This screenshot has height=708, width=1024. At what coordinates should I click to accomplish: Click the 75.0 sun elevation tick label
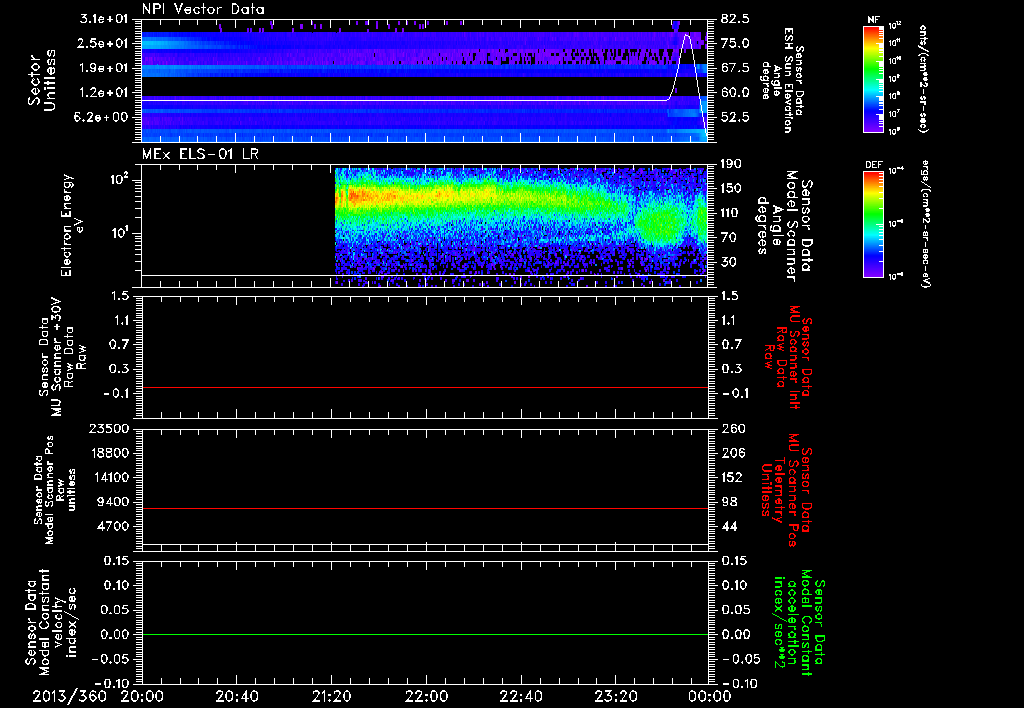[735, 43]
